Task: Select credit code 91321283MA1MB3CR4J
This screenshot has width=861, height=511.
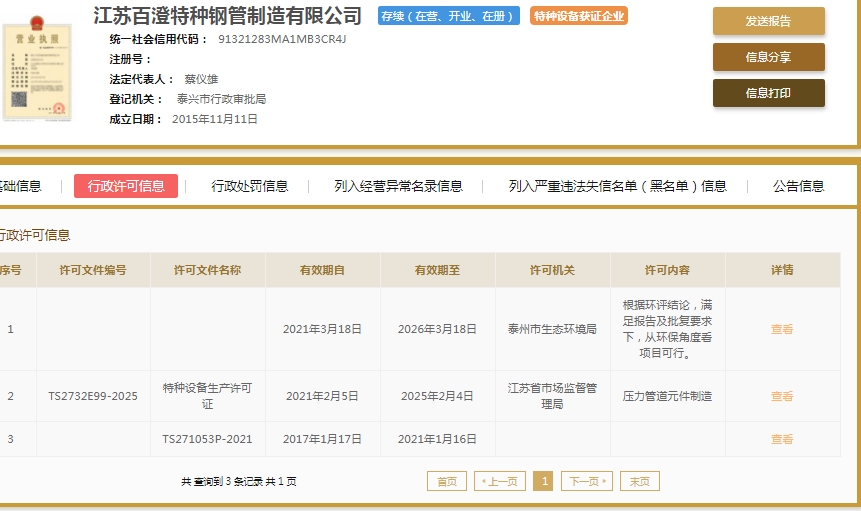Action: [x=282, y=40]
